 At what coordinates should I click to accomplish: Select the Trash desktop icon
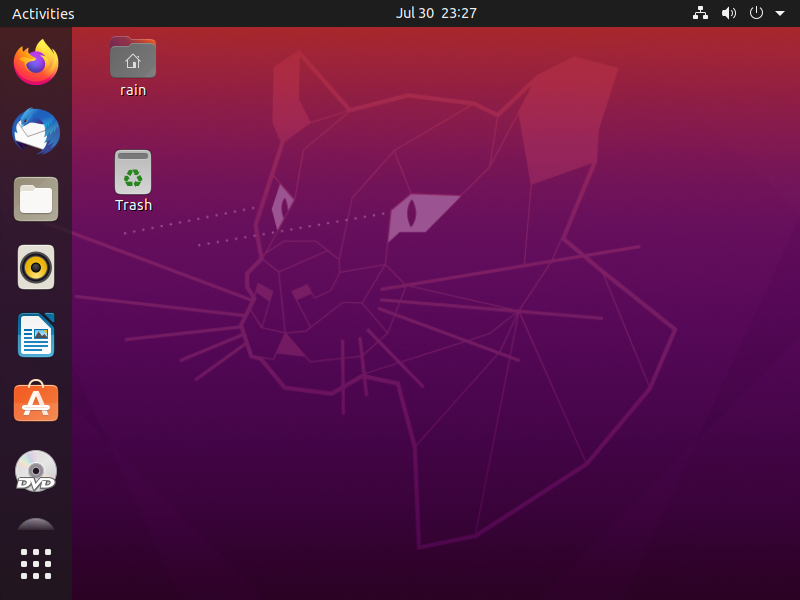click(x=133, y=172)
